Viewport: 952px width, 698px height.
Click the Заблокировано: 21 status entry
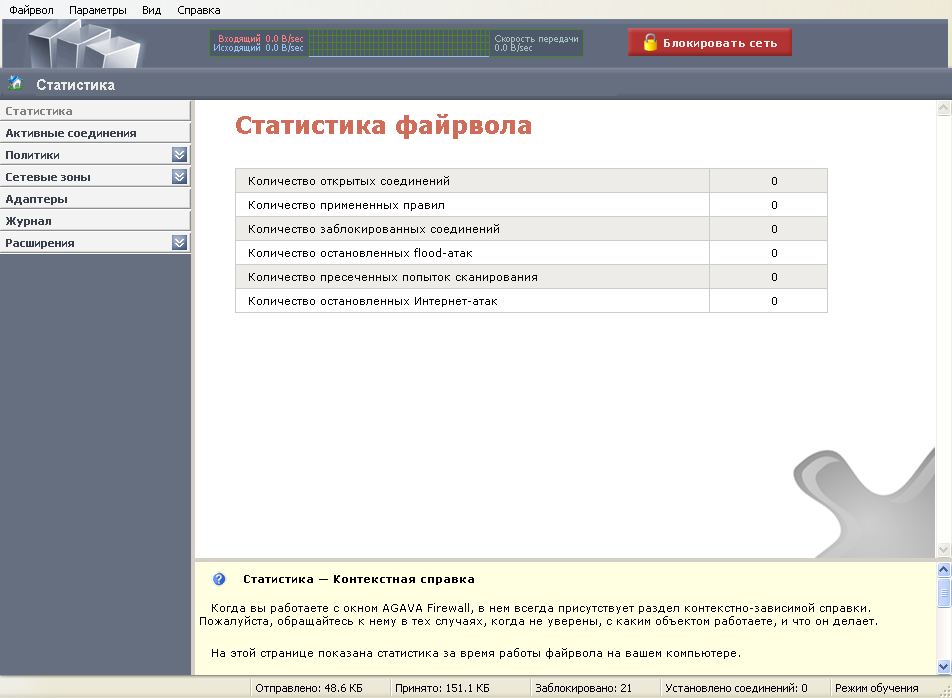pyautogui.click(x=583, y=688)
